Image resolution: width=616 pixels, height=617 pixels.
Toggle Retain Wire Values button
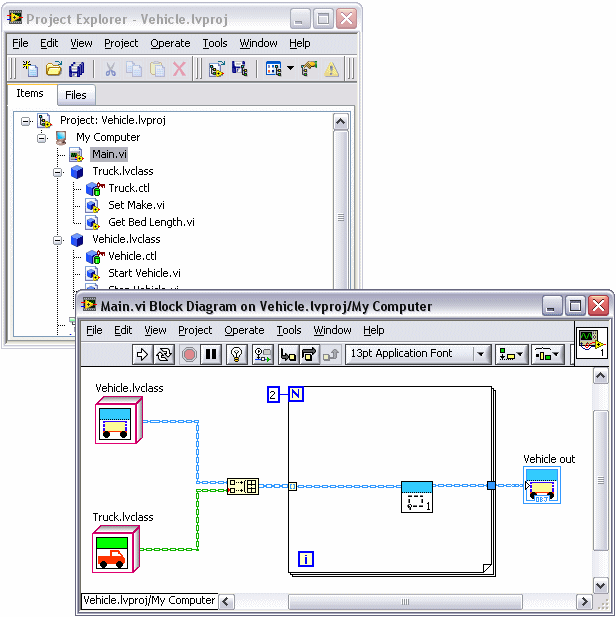263,355
